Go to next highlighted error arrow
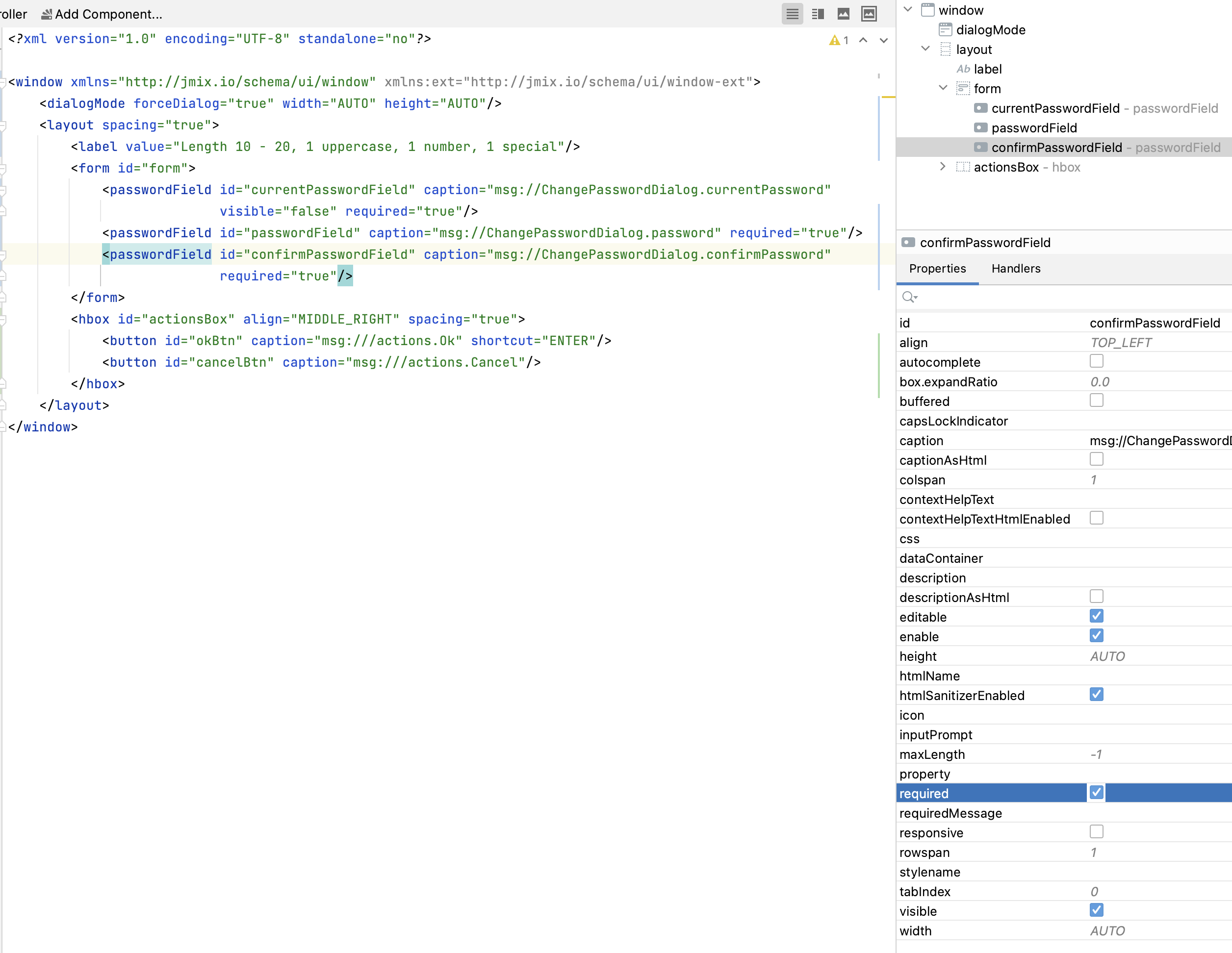This screenshot has width=1232, height=953. pyautogui.click(x=883, y=40)
